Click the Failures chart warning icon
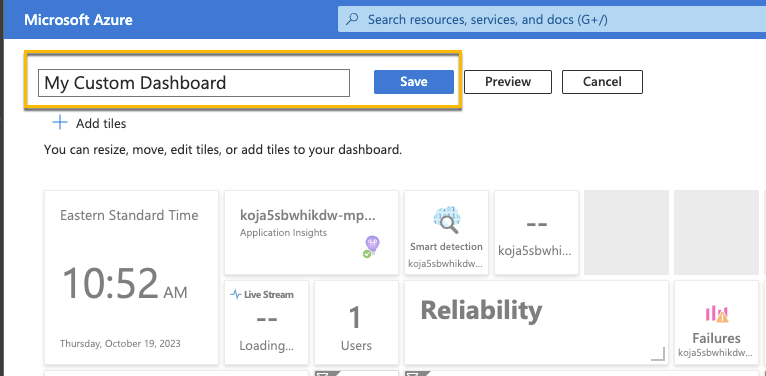 (x=717, y=314)
